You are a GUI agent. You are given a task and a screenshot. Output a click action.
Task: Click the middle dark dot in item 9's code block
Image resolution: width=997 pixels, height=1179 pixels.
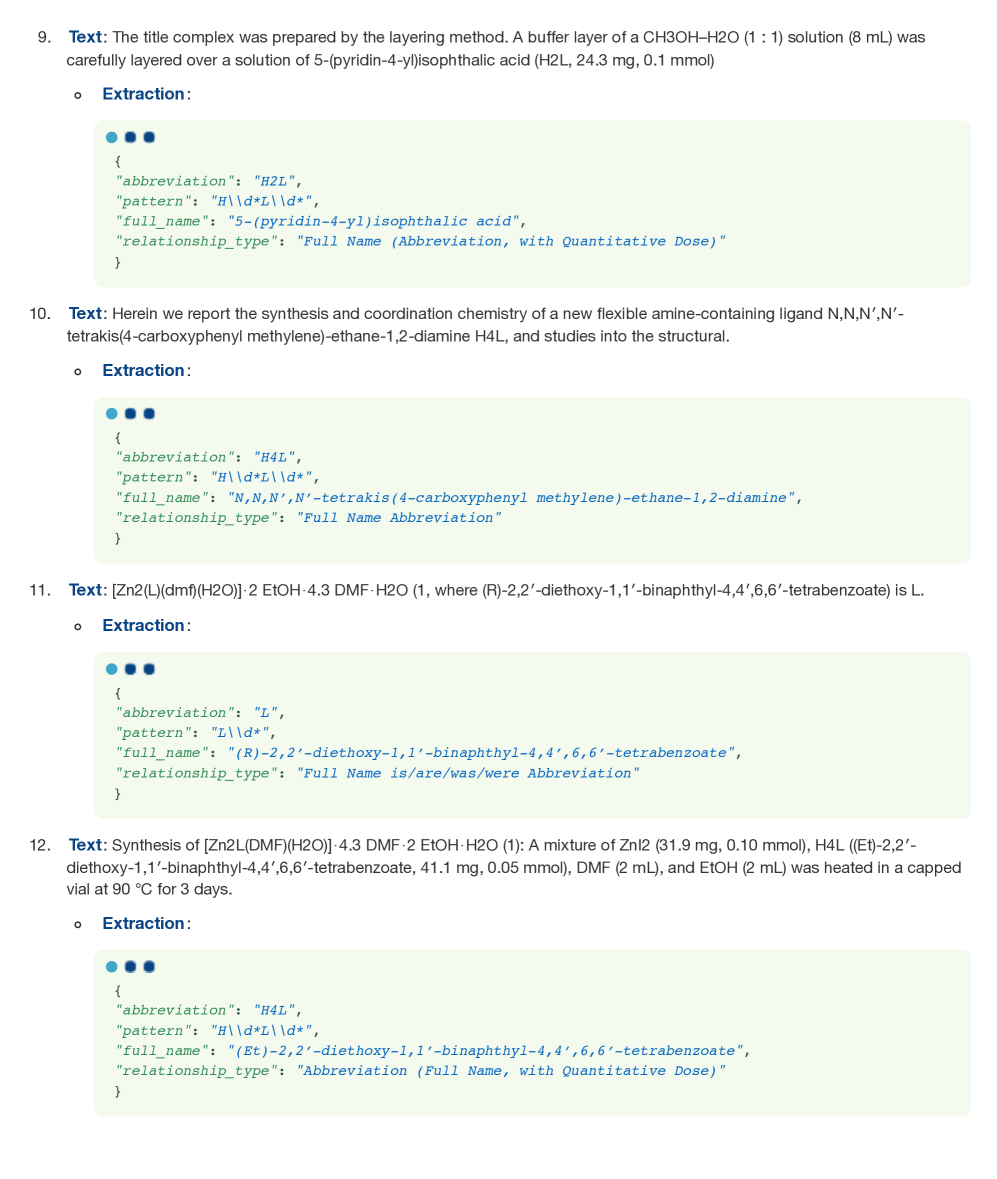click(130, 137)
